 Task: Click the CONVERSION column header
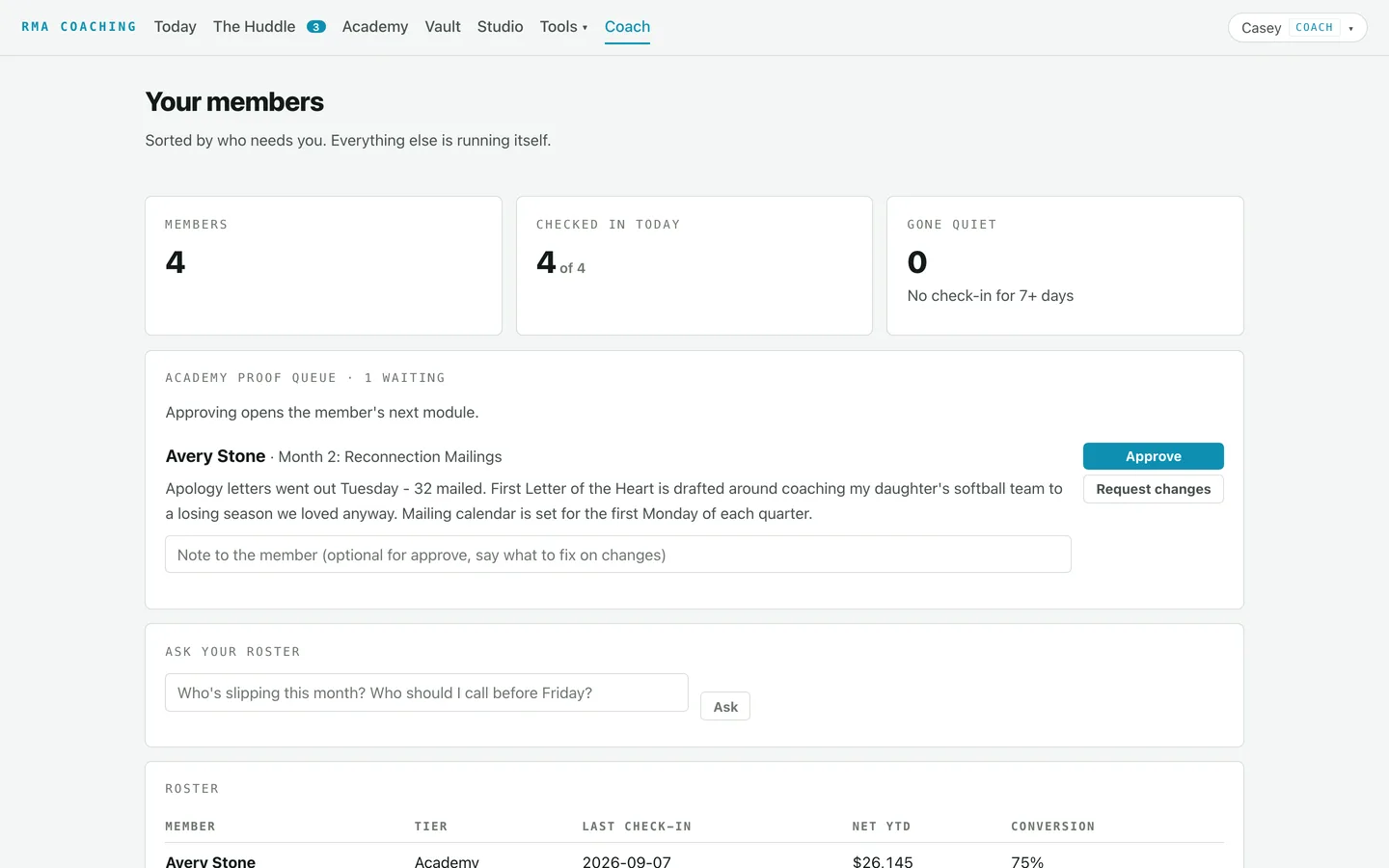1052,827
